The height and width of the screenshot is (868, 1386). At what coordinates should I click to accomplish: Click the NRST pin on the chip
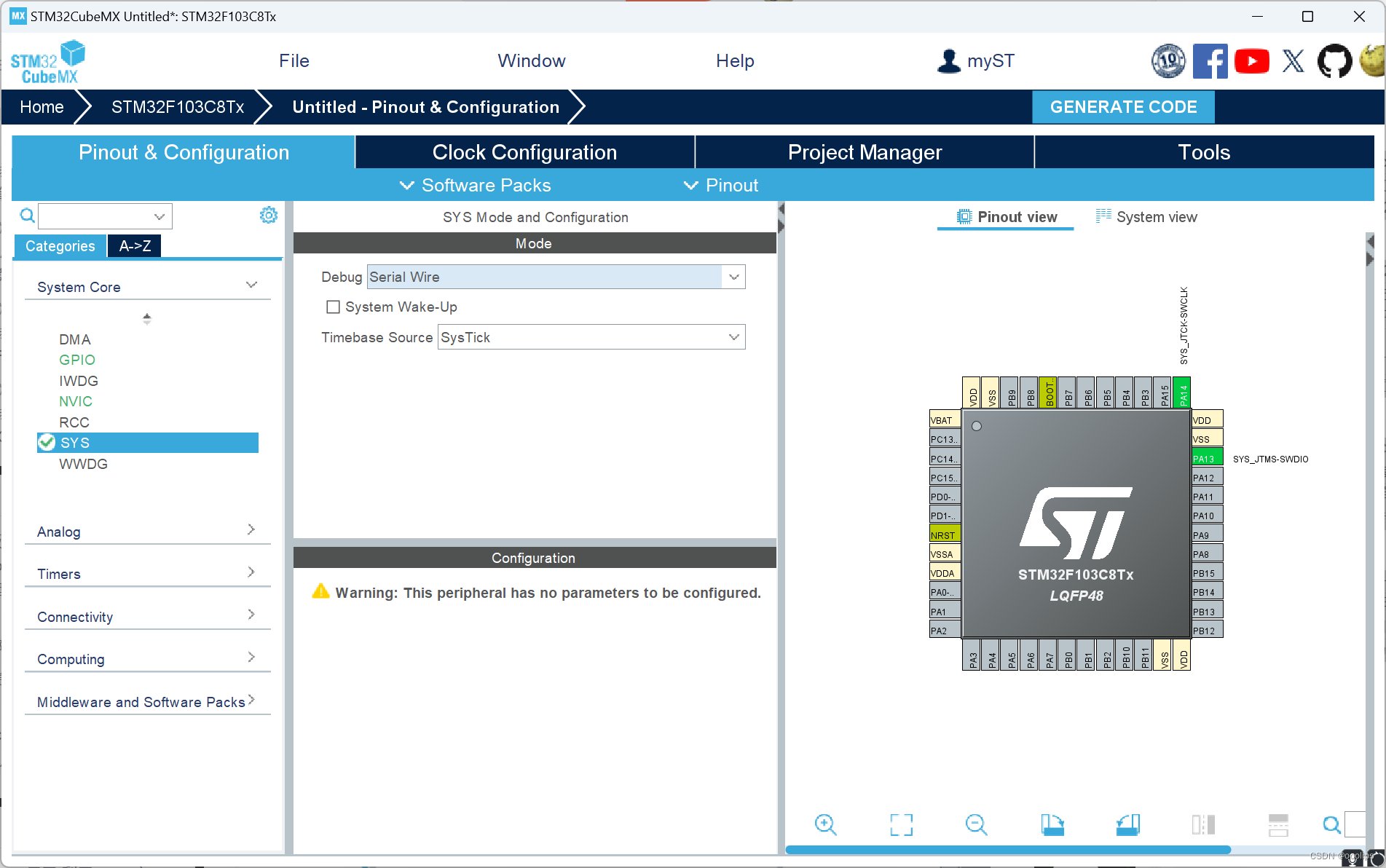point(945,534)
